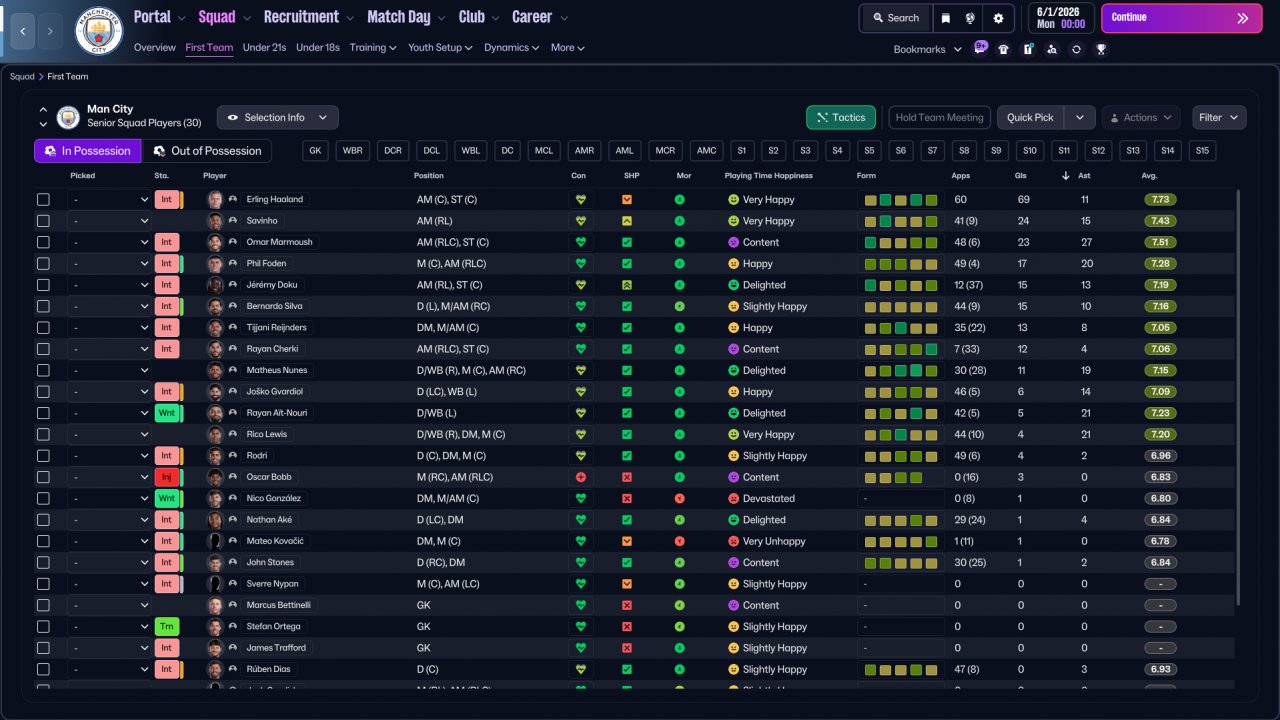Open the Filter dropdown

pos(1219,117)
